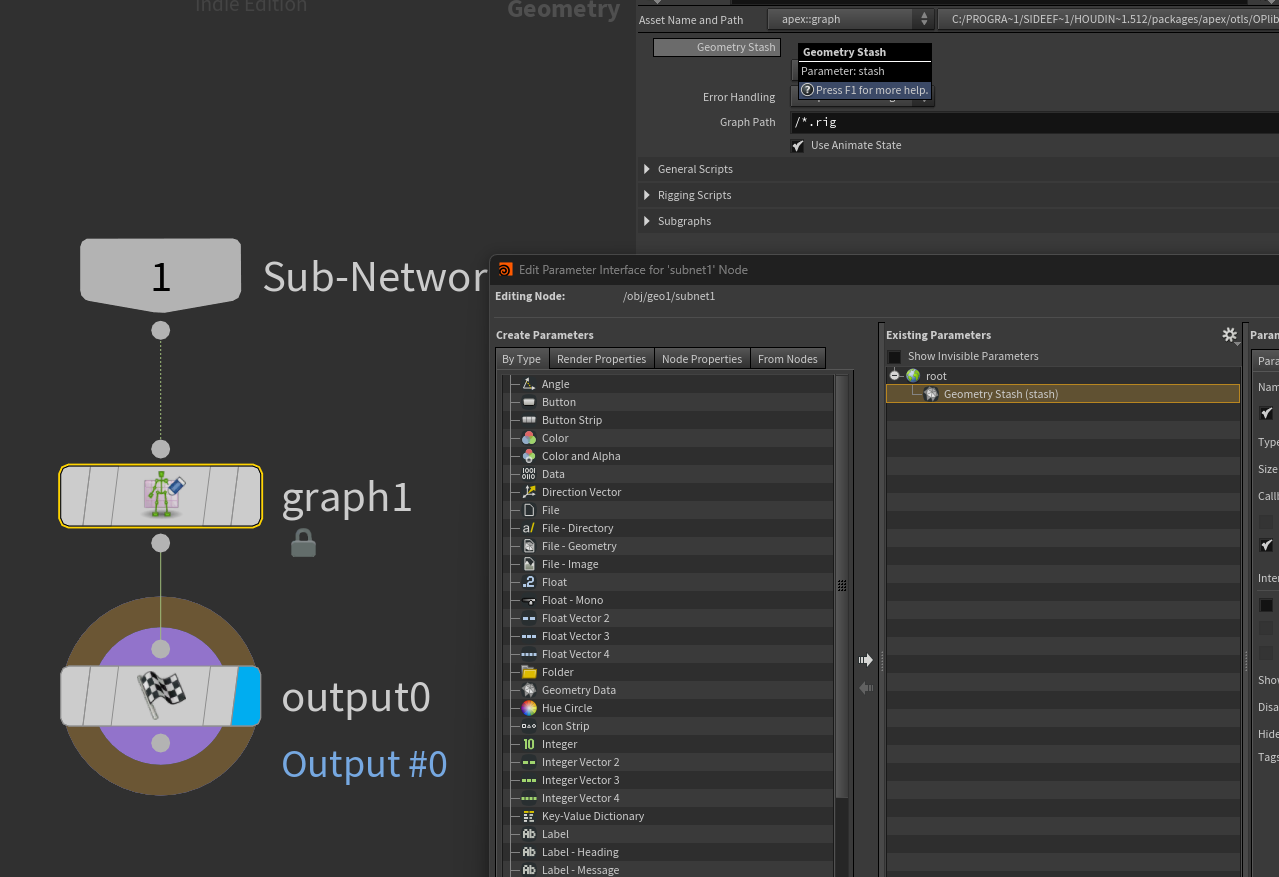Select the Integer Vector 2 parameter type
Viewport: 1279px width, 877px height.
(580, 762)
